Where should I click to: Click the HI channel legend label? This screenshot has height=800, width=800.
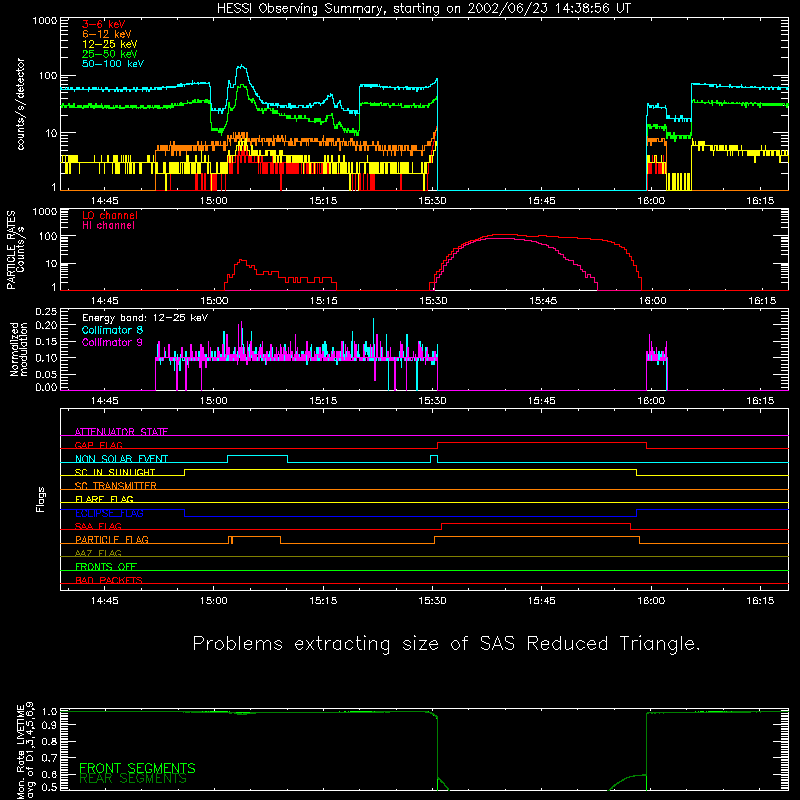click(x=109, y=226)
